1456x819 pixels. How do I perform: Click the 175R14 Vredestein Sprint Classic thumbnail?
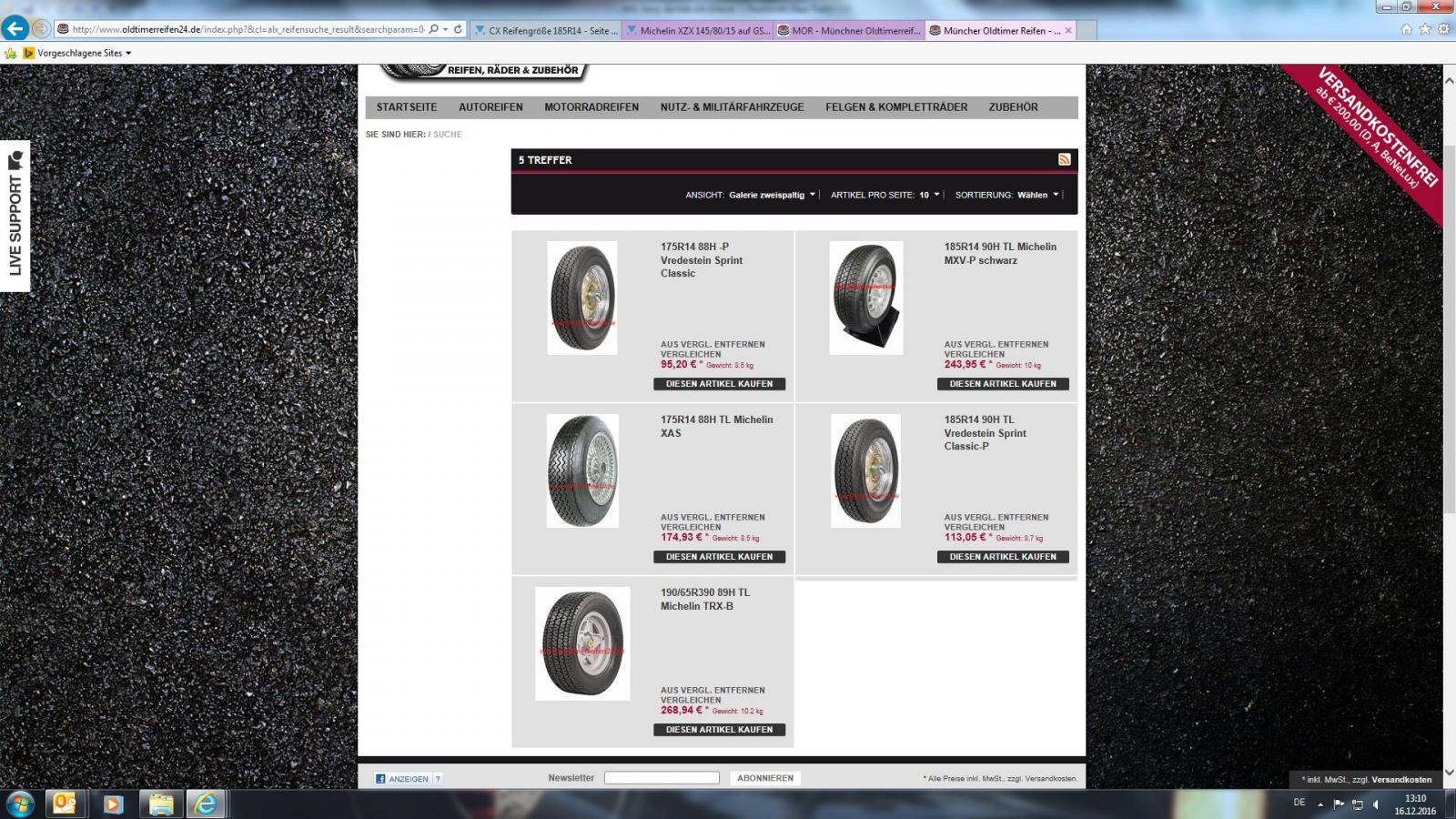pos(582,298)
